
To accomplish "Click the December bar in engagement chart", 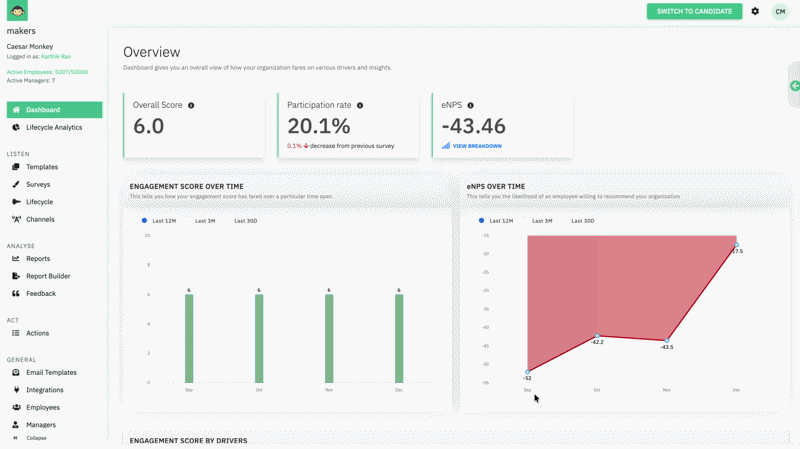I will coord(399,338).
